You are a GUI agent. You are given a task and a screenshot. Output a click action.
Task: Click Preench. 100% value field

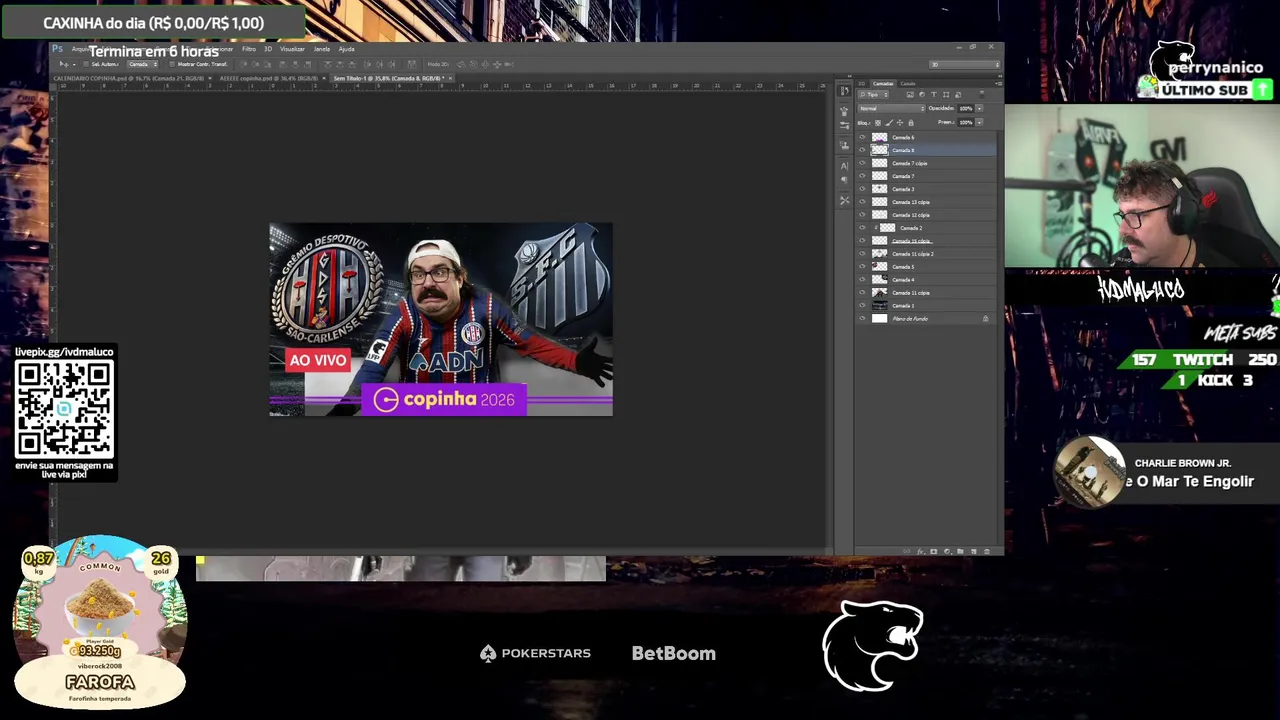(965, 122)
